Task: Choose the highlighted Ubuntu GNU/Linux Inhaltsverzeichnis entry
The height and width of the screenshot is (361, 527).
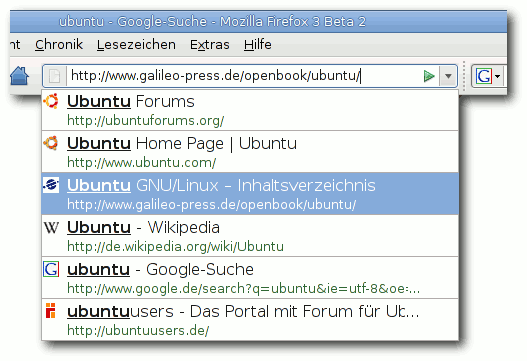Action: [250, 194]
